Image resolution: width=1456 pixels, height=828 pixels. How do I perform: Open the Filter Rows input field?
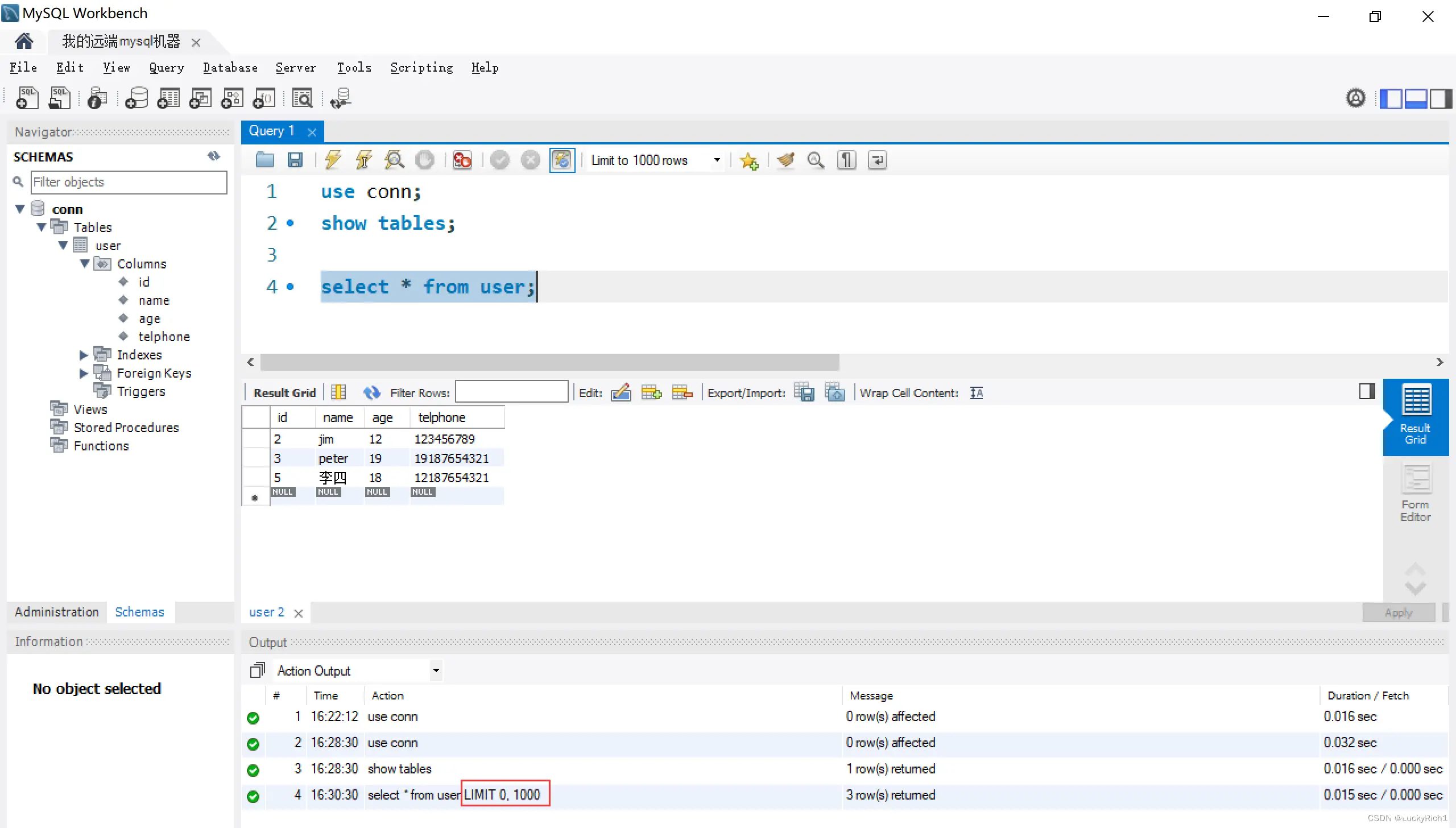(510, 392)
